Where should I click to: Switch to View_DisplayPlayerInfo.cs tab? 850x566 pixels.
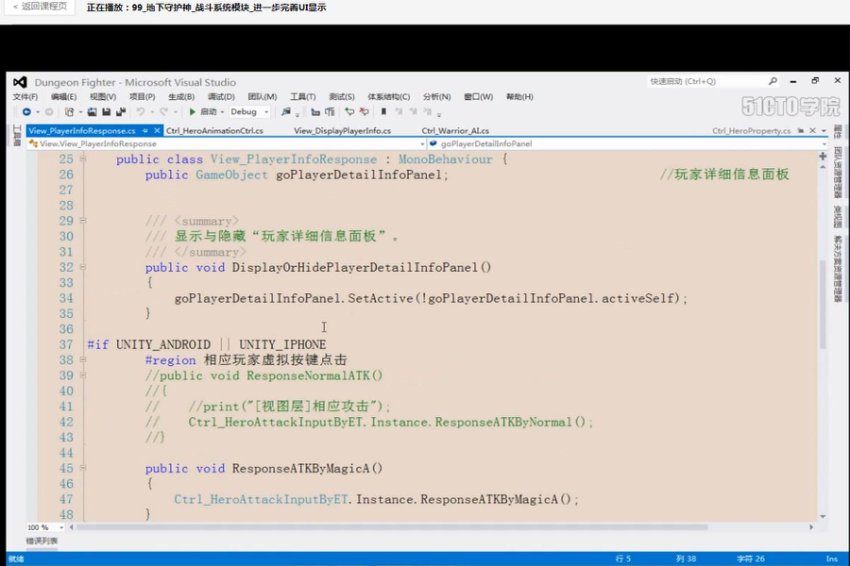342,130
